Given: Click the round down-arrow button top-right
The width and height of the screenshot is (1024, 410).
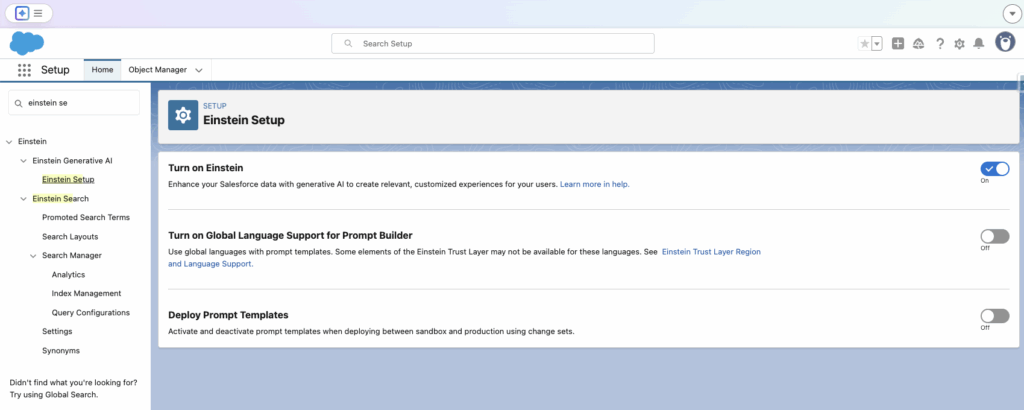Looking at the screenshot, I should coord(1010,14).
